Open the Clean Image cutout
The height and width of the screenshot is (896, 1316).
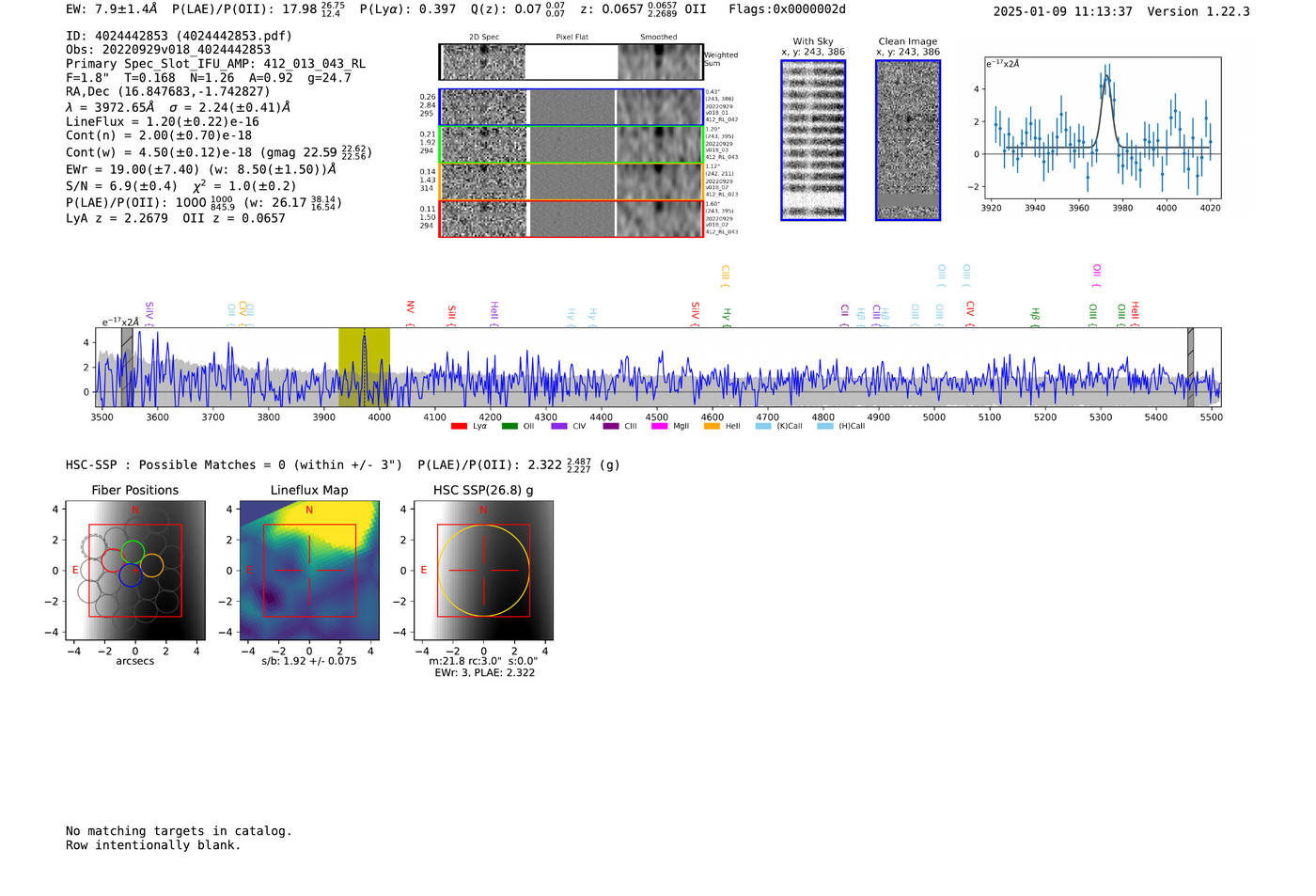[908, 140]
